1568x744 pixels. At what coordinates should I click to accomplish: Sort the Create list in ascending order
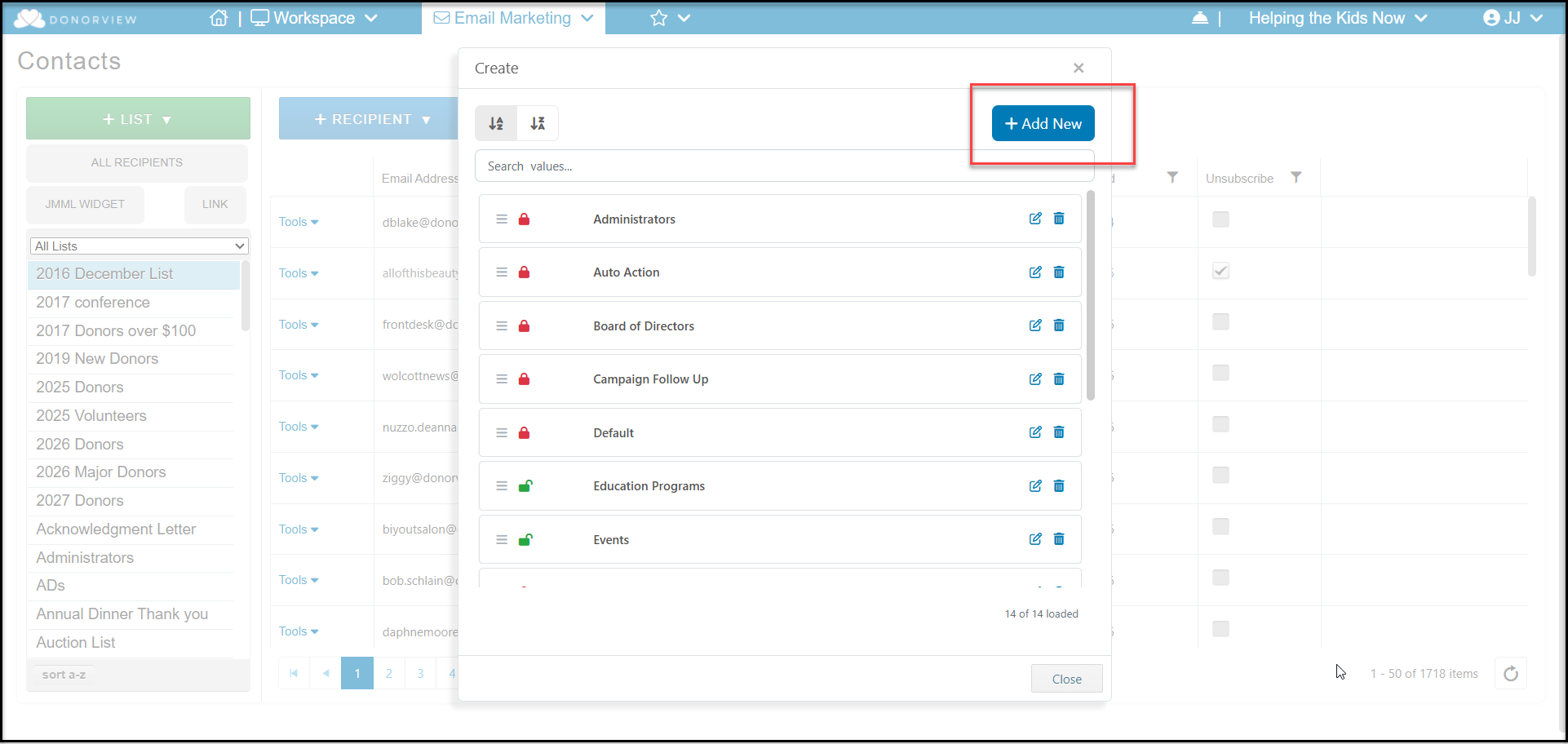(x=496, y=123)
